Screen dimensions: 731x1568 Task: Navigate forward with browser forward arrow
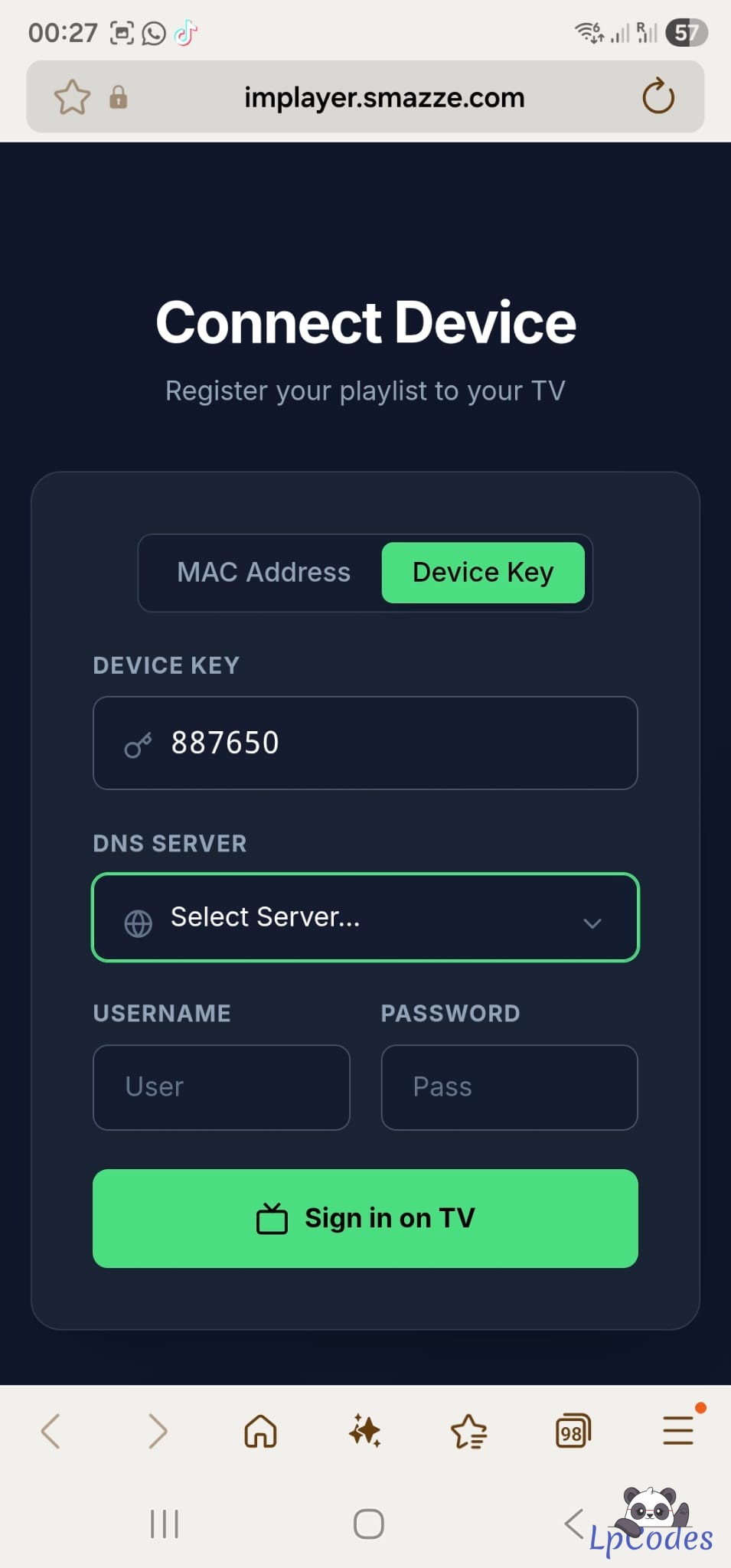[x=157, y=1431]
